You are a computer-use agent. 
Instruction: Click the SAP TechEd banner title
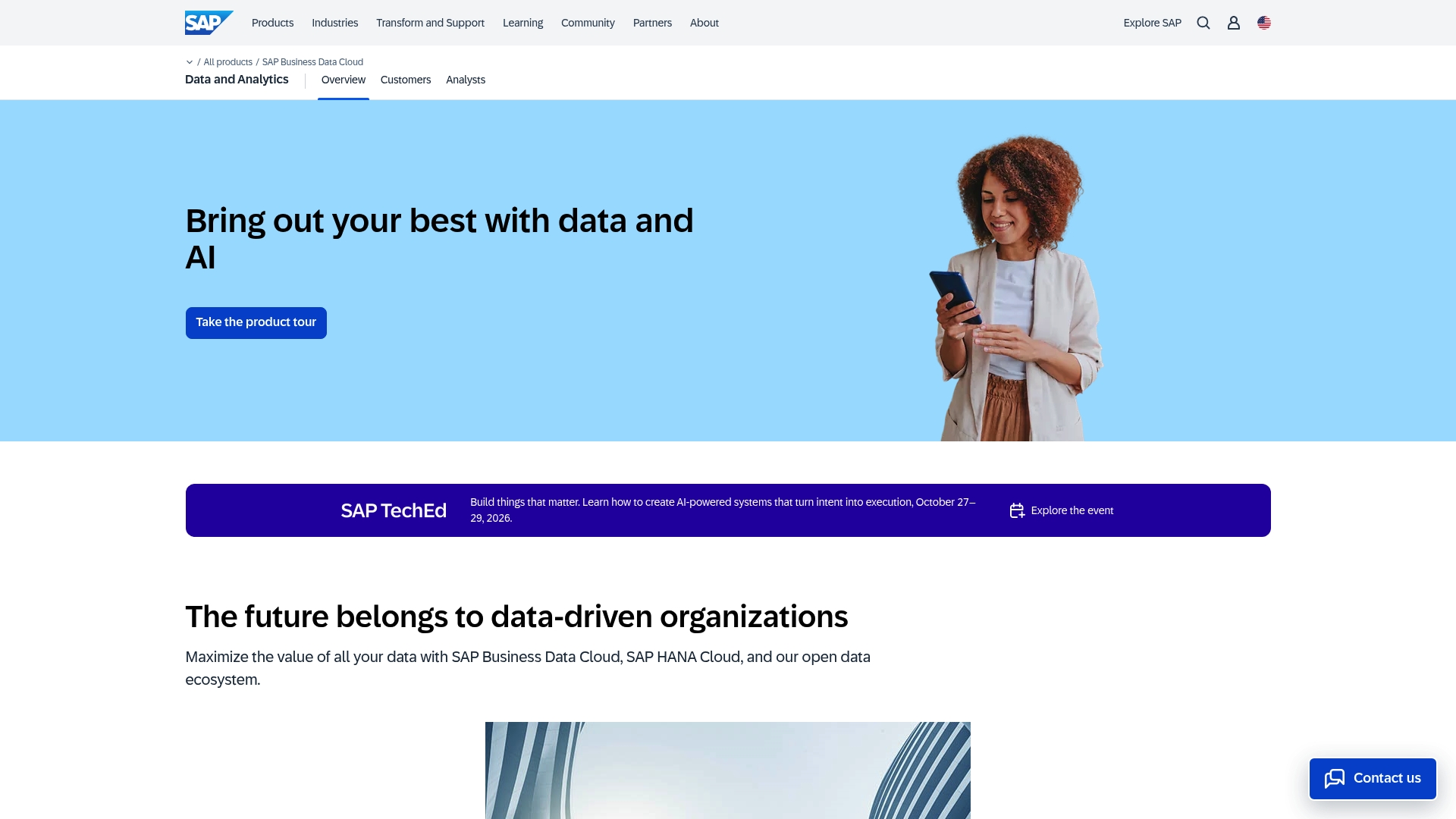pyautogui.click(x=394, y=510)
